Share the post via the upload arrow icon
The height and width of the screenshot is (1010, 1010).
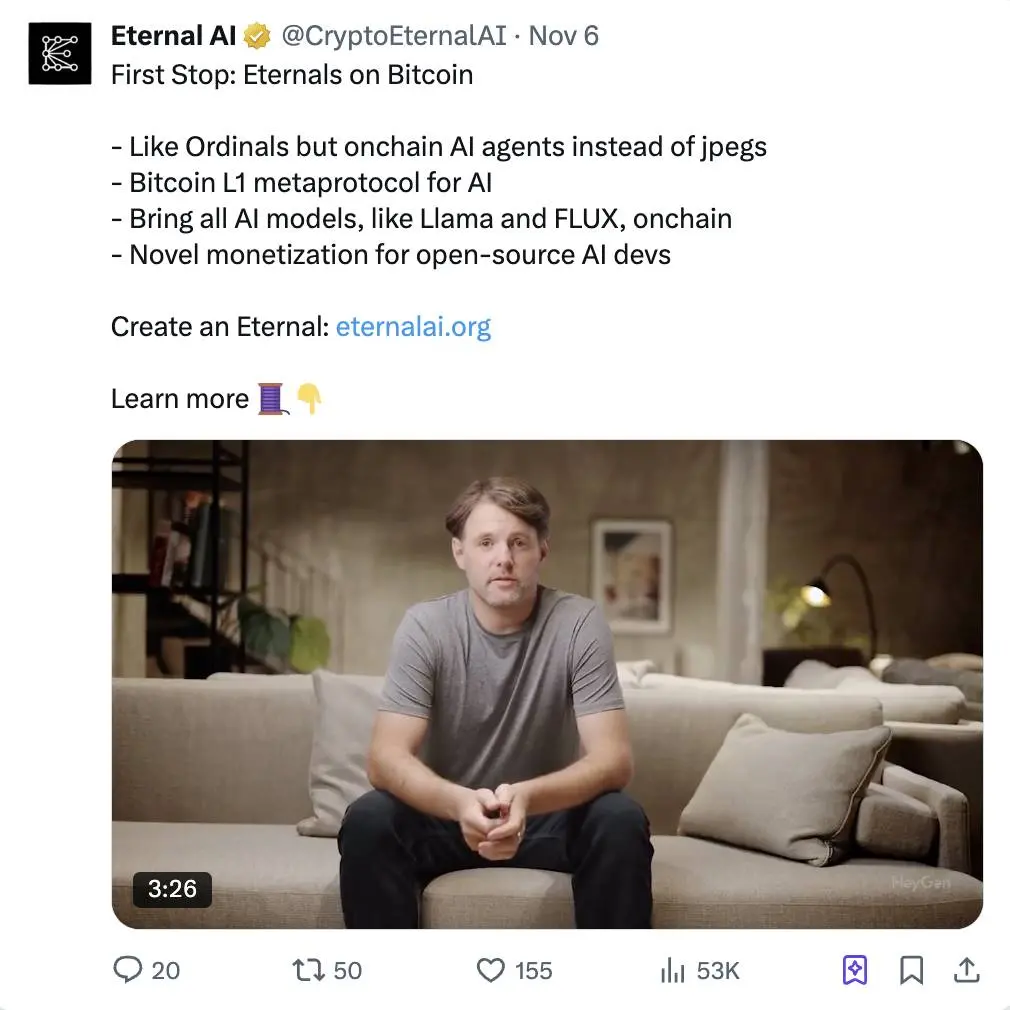point(966,970)
